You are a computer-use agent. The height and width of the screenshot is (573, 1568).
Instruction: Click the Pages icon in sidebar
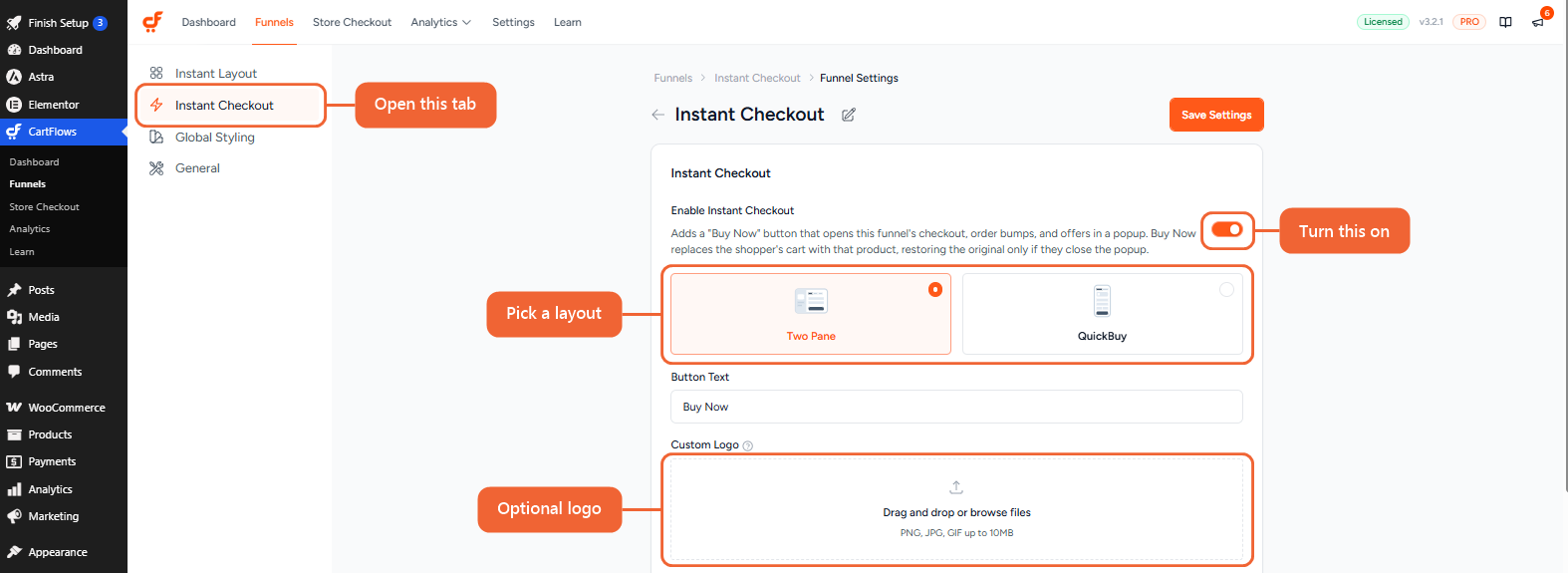click(14, 344)
